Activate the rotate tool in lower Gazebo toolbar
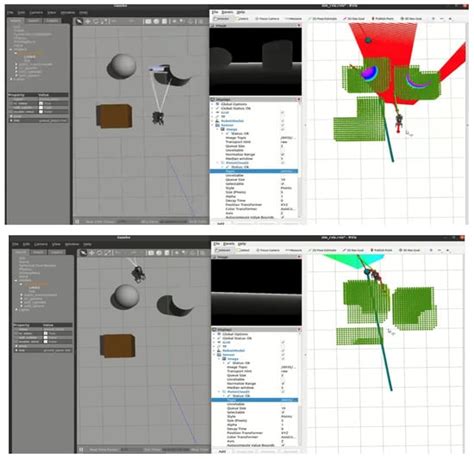Viewport: 474px width, 459px height. click(x=99, y=253)
